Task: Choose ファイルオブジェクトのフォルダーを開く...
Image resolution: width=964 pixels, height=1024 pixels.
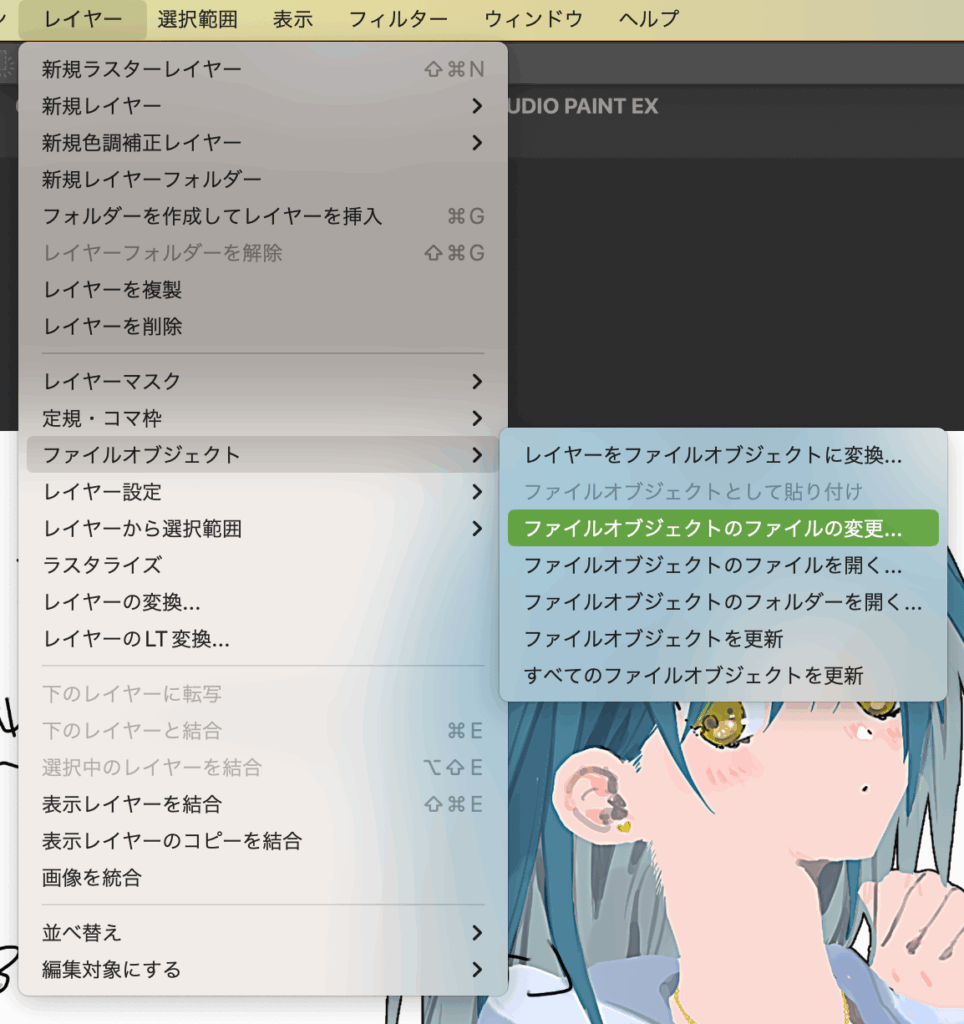Action: click(x=723, y=601)
